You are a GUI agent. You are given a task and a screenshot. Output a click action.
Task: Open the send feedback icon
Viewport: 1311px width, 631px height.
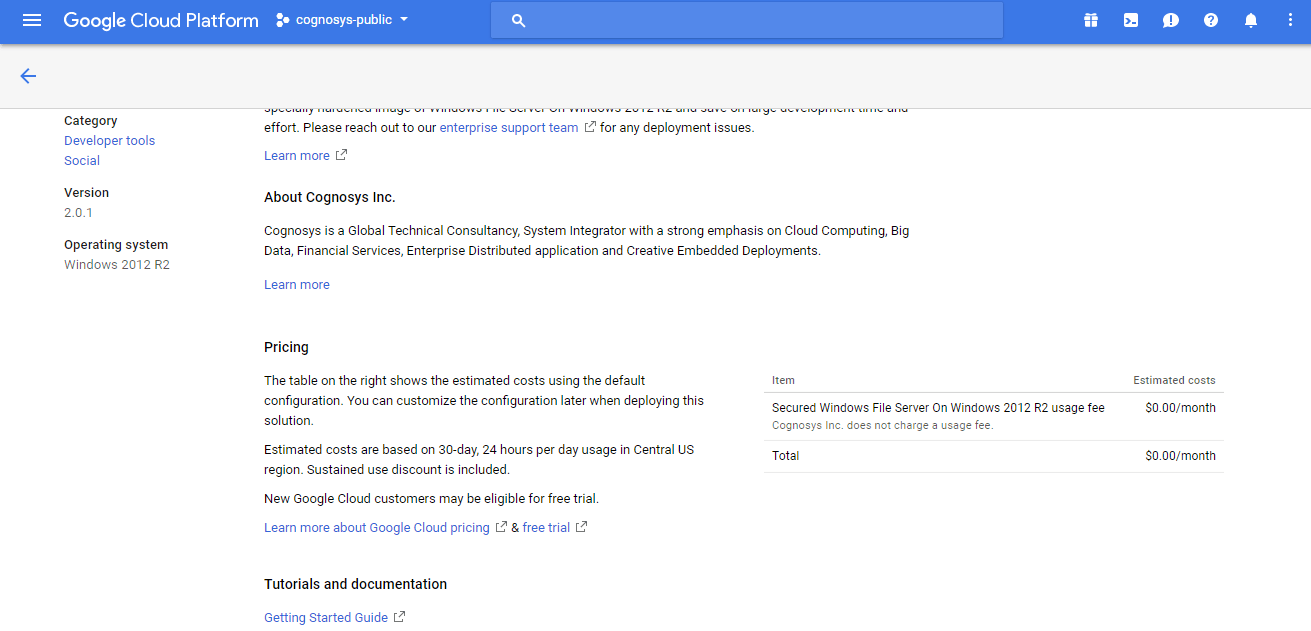click(x=1171, y=20)
